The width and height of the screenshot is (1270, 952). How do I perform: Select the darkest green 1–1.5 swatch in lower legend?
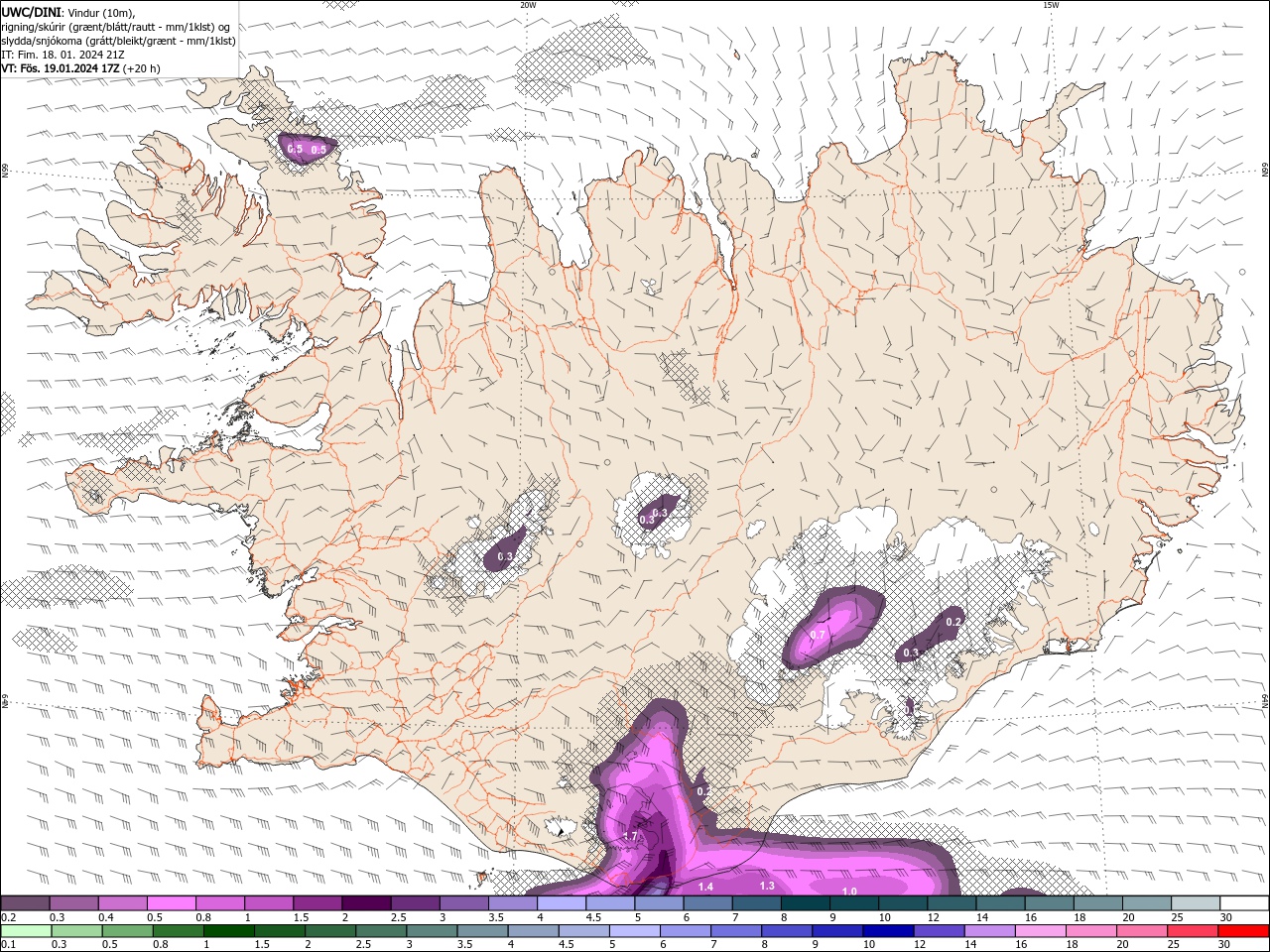coord(230,931)
